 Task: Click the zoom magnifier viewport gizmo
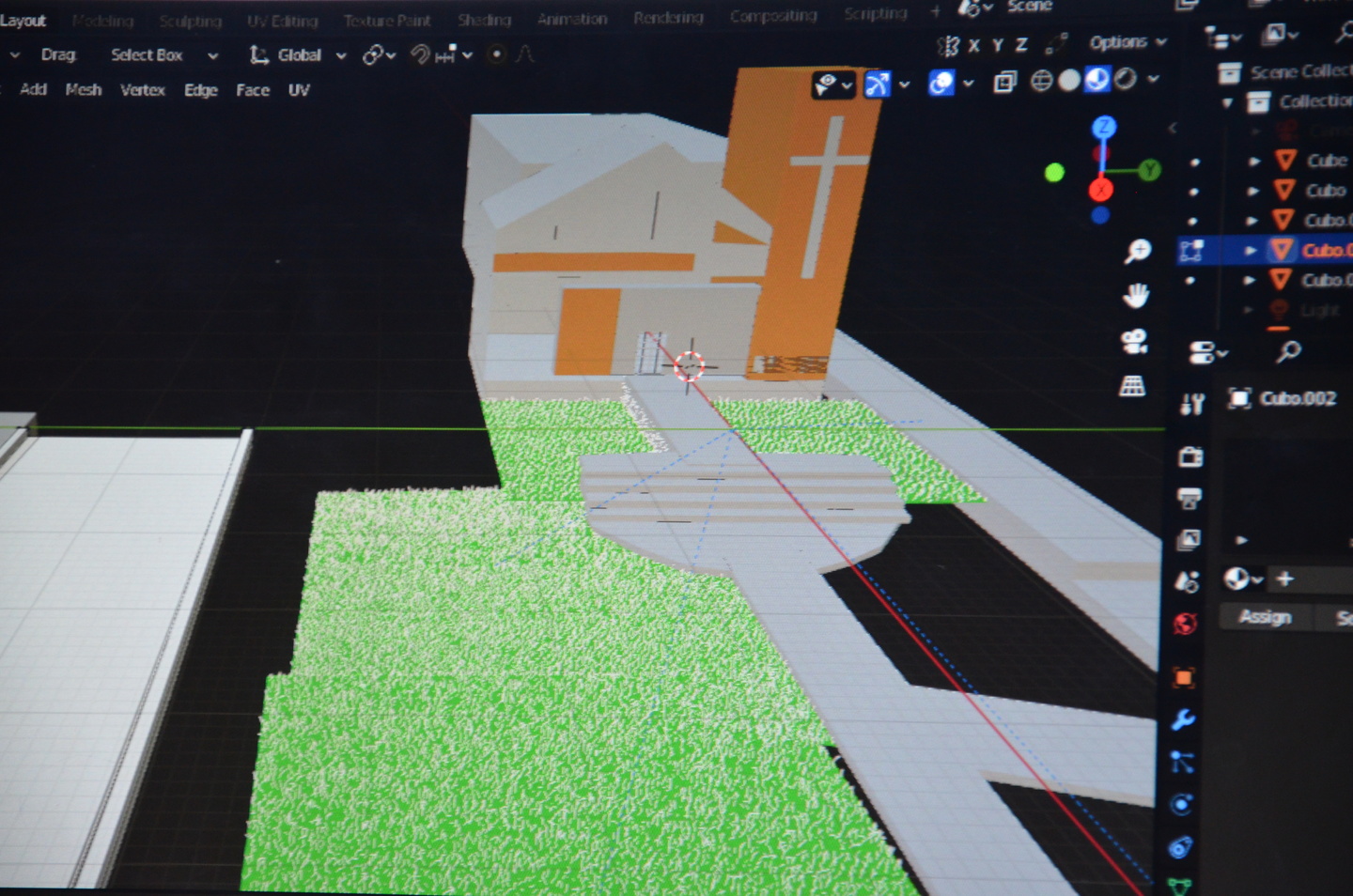(x=1138, y=251)
